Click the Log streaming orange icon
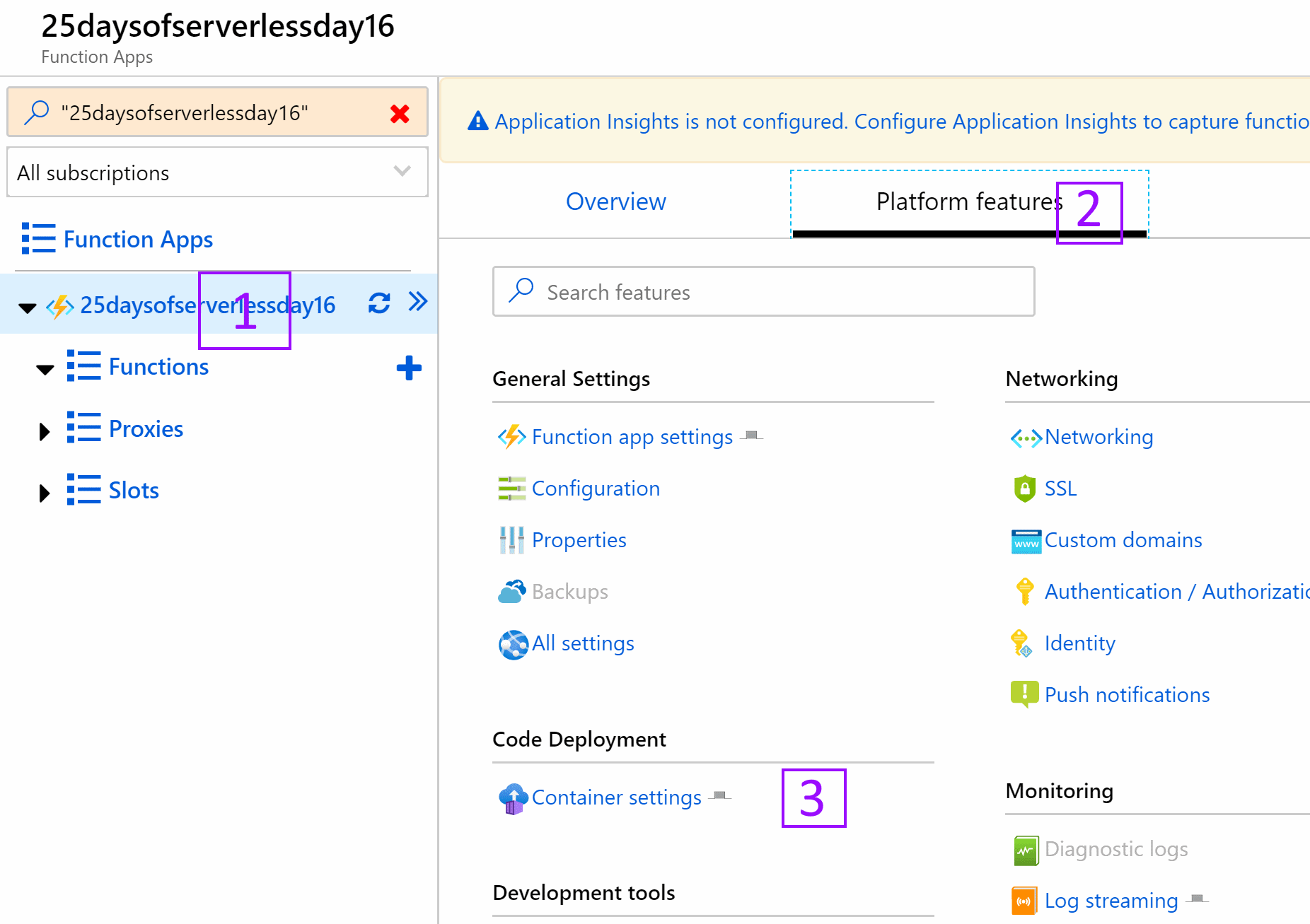The height and width of the screenshot is (924, 1310). (1024, 901)
